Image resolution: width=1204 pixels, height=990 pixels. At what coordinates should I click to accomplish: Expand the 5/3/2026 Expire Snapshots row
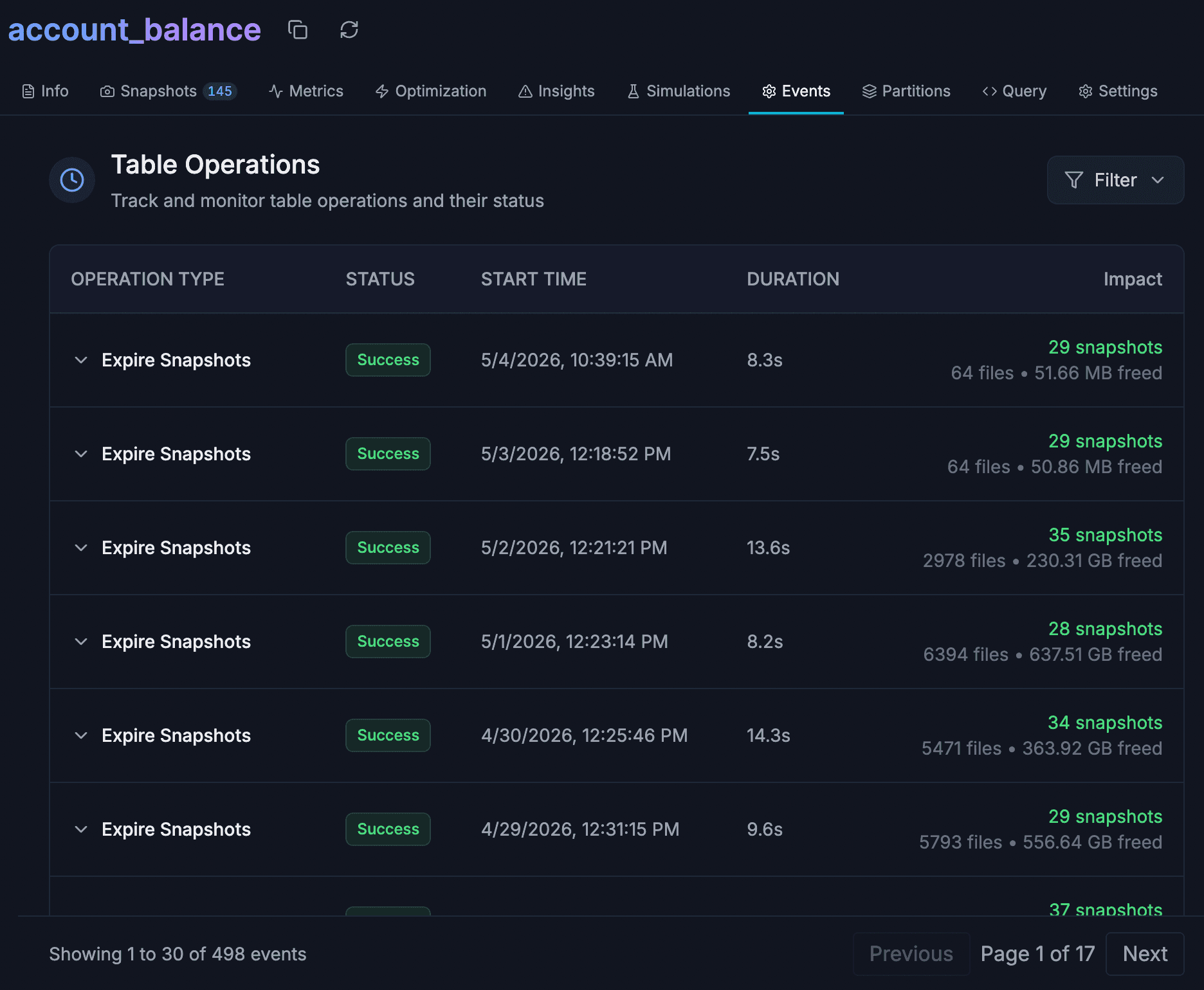pyautogui.click(x=81, y=454)
